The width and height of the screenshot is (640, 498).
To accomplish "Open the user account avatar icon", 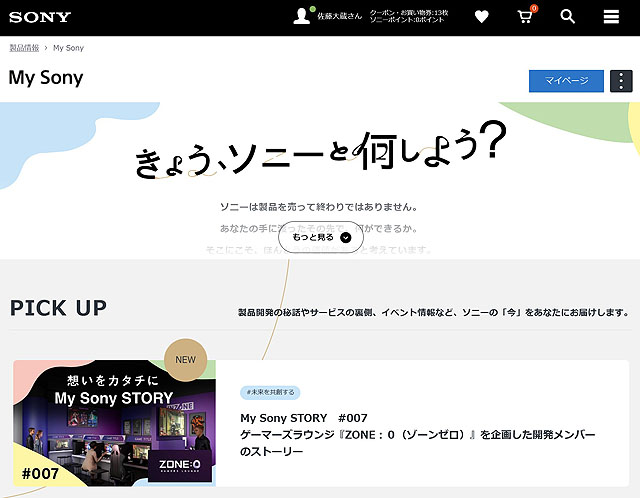I will pyautogui.click(x=302, y=16).
